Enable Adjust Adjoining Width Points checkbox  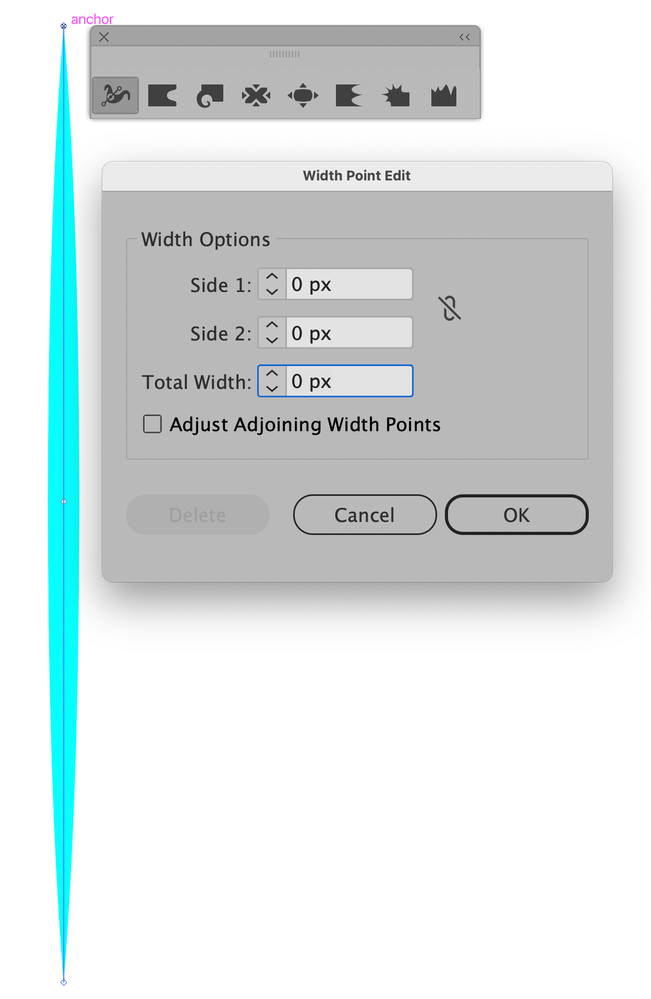pos(152,424)
